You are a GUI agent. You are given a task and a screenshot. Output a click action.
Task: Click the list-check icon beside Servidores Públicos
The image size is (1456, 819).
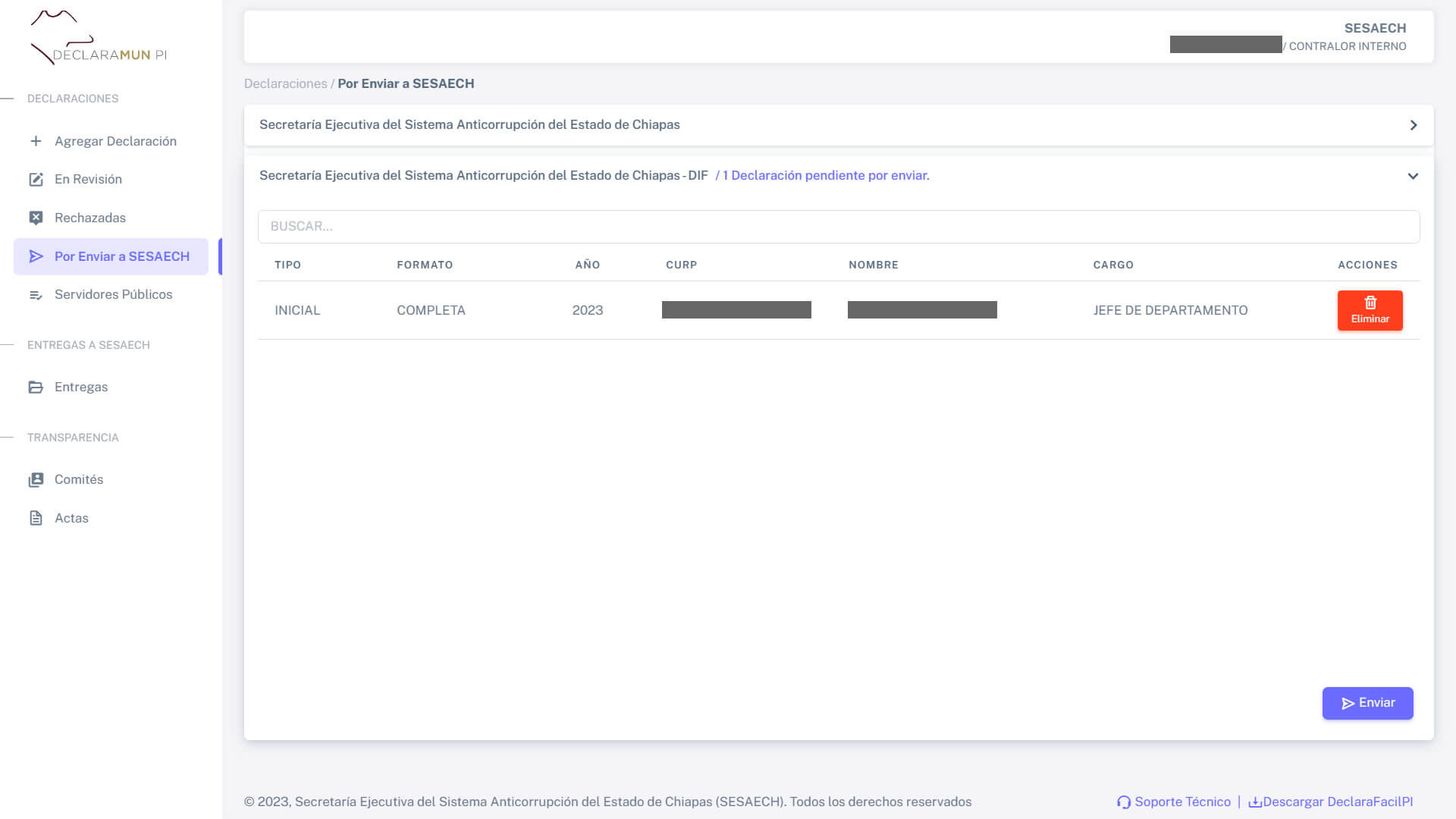click(36, 295)
